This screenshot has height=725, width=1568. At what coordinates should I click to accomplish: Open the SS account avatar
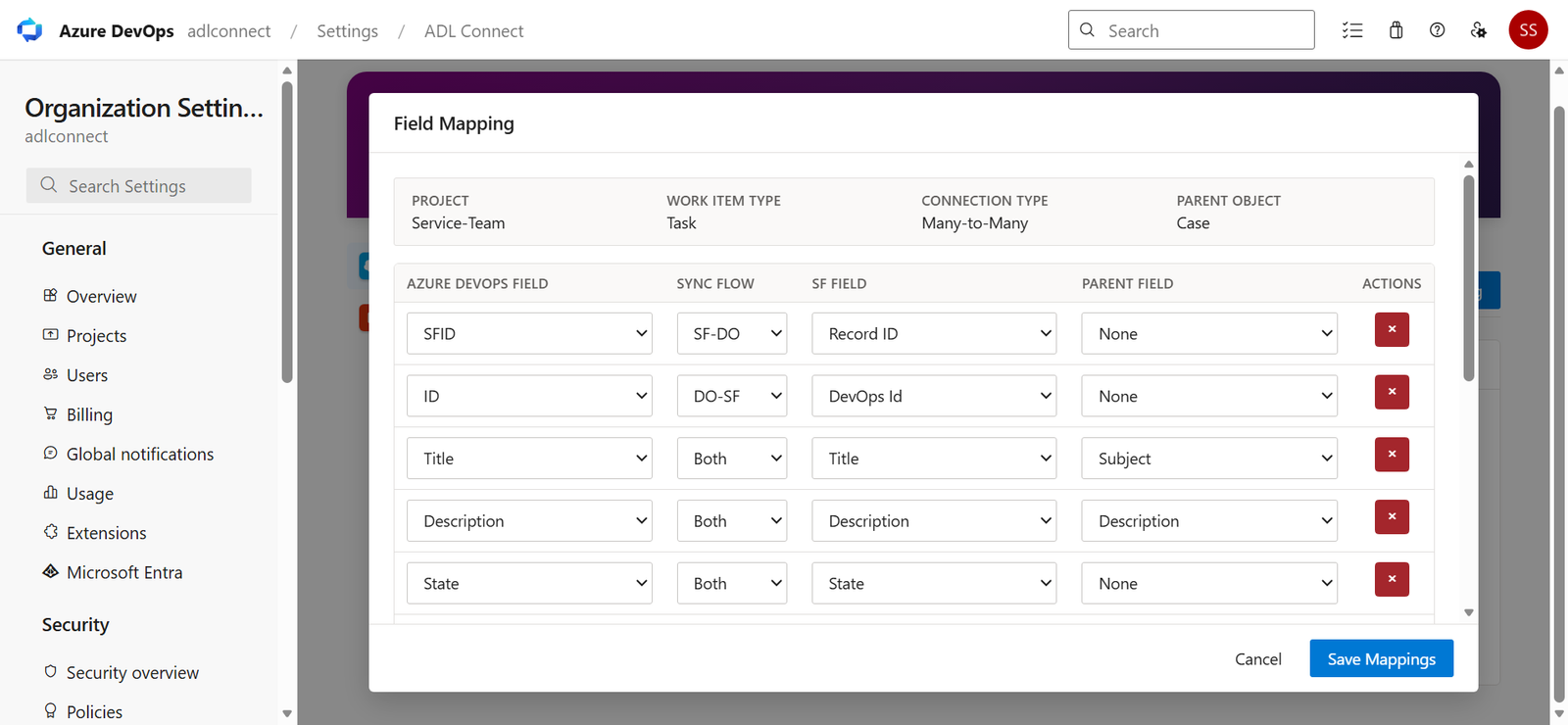pos(1528,30)
